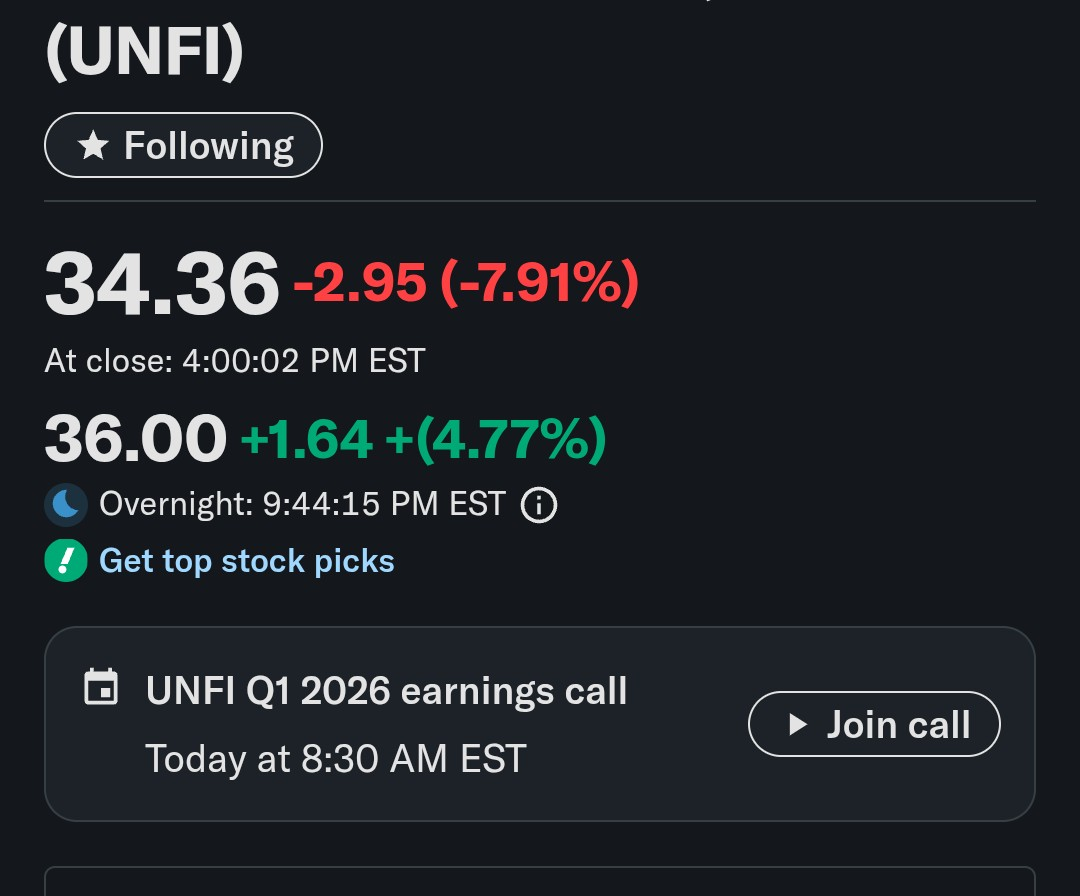Viewport: 1080px width, 896px height.
Task: Toggle the Following button for UNFI
Action: coord(183,146)
